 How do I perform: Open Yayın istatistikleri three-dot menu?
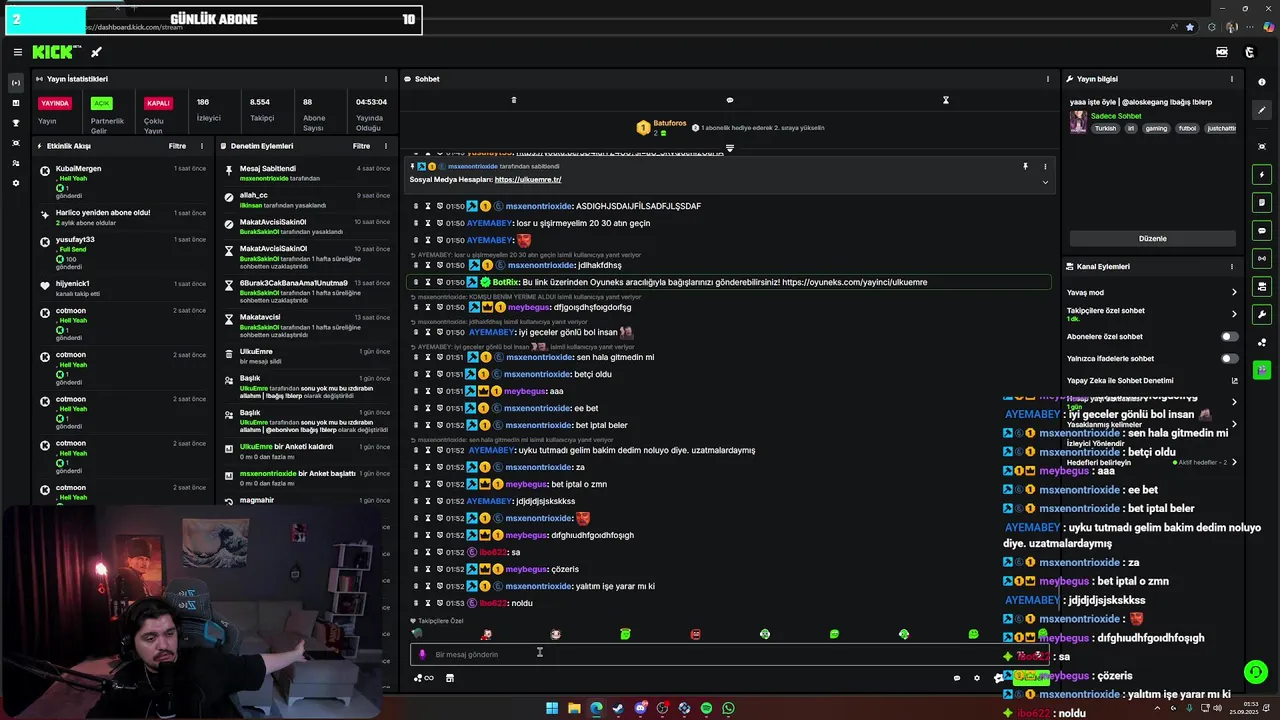386,79
